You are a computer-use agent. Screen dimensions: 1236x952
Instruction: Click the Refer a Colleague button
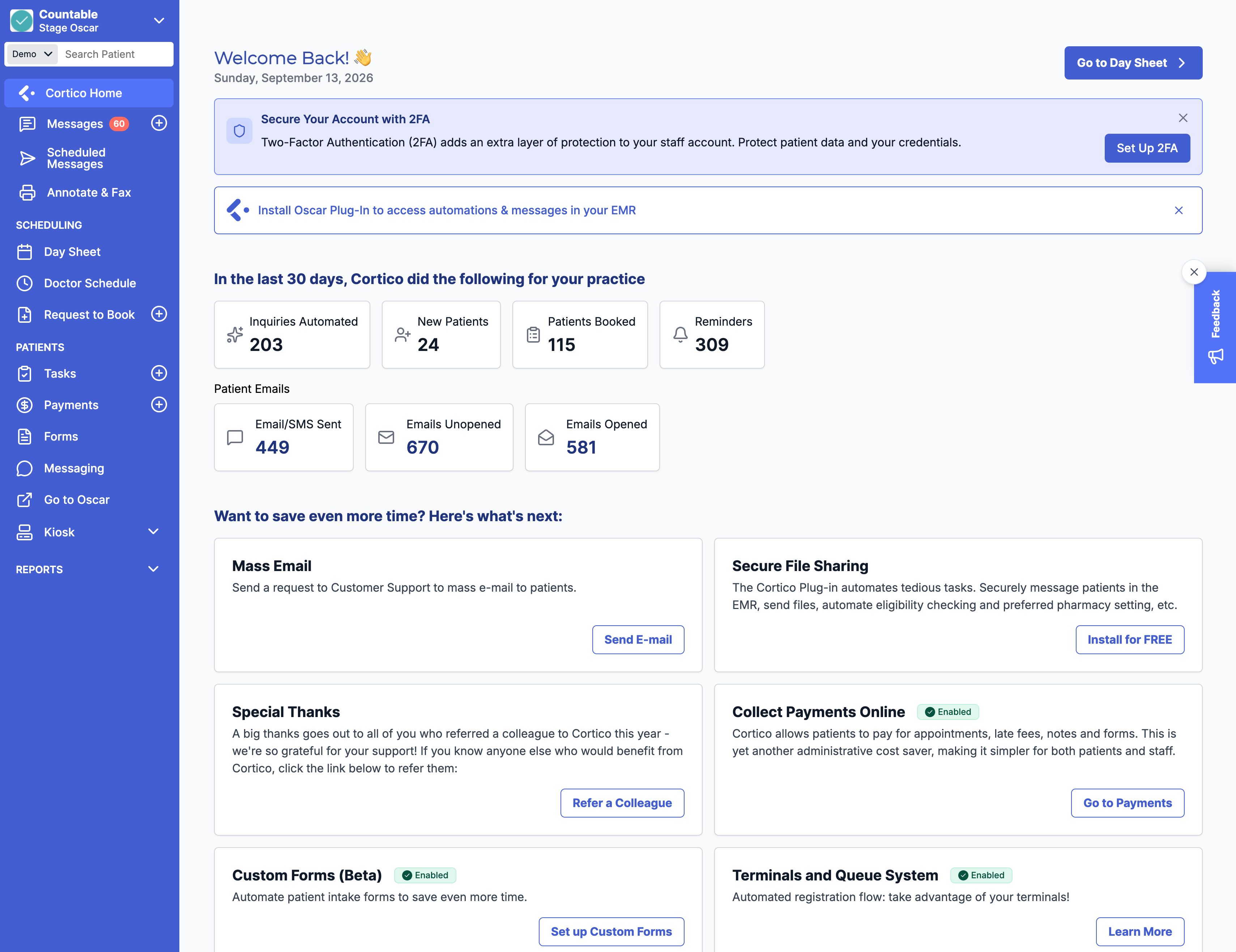[622, 803]
